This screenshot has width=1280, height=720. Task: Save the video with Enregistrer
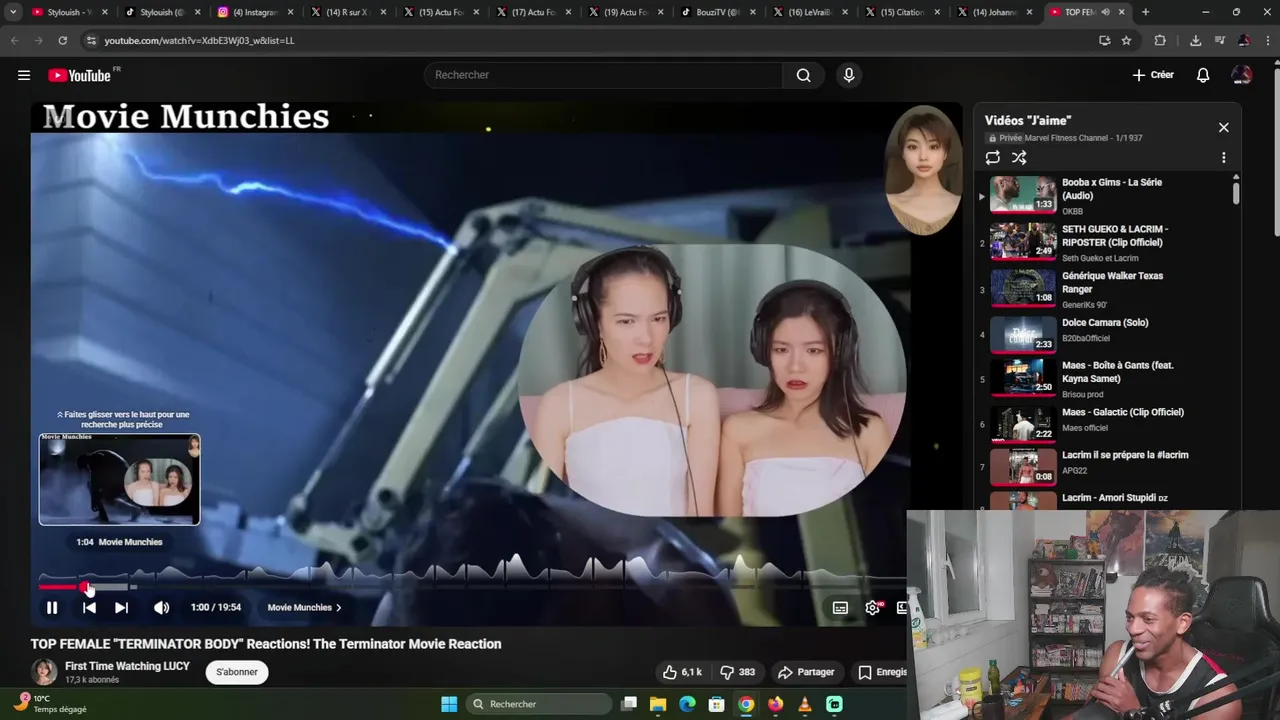883,672
